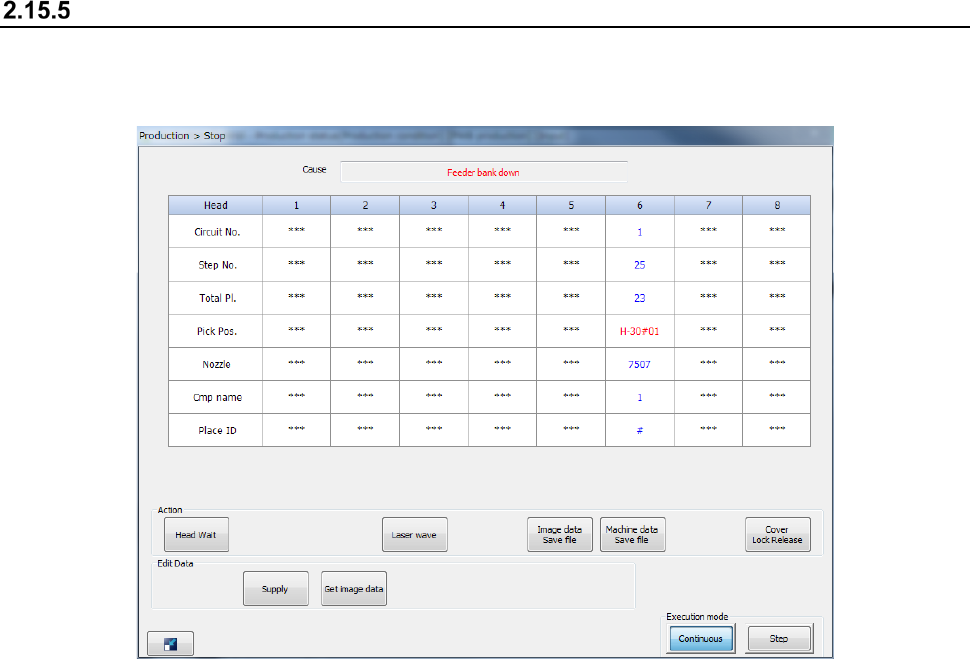Click Step No. cell under head 3

434,265
